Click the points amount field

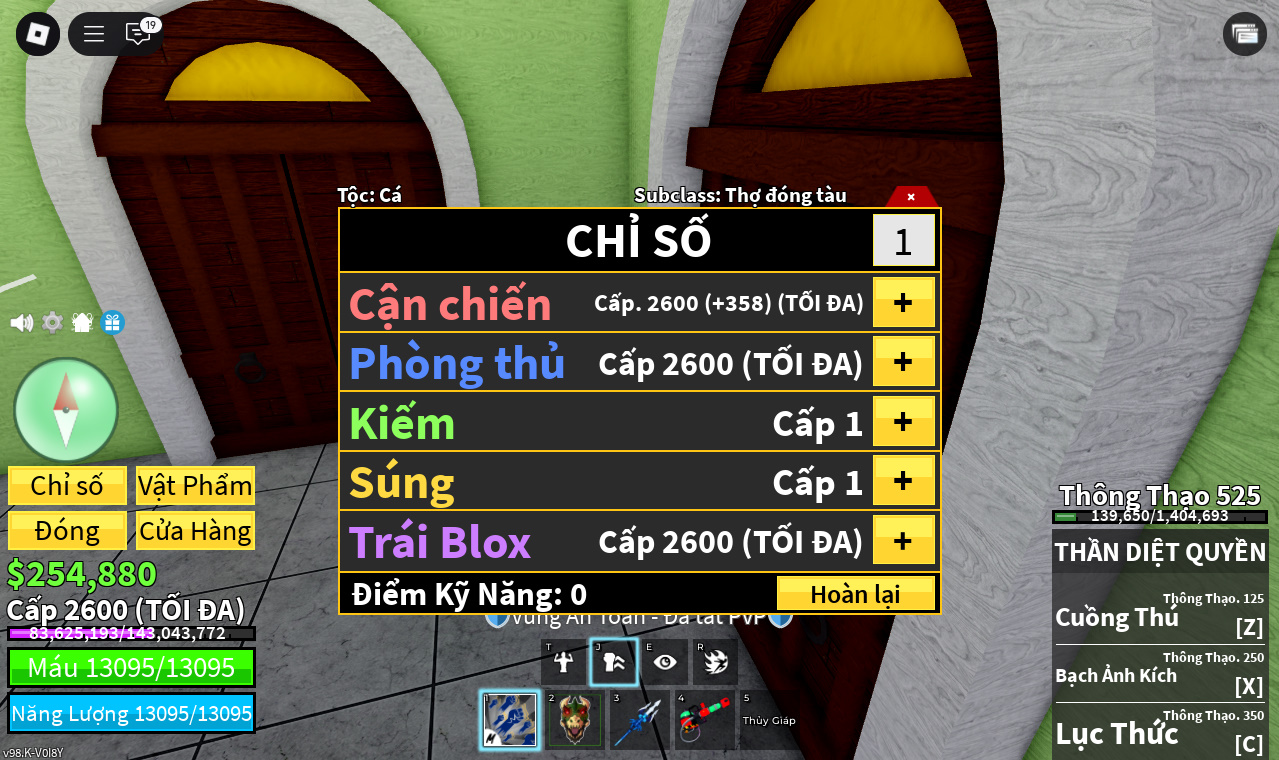pyautogui.click(x=903, y=241)
